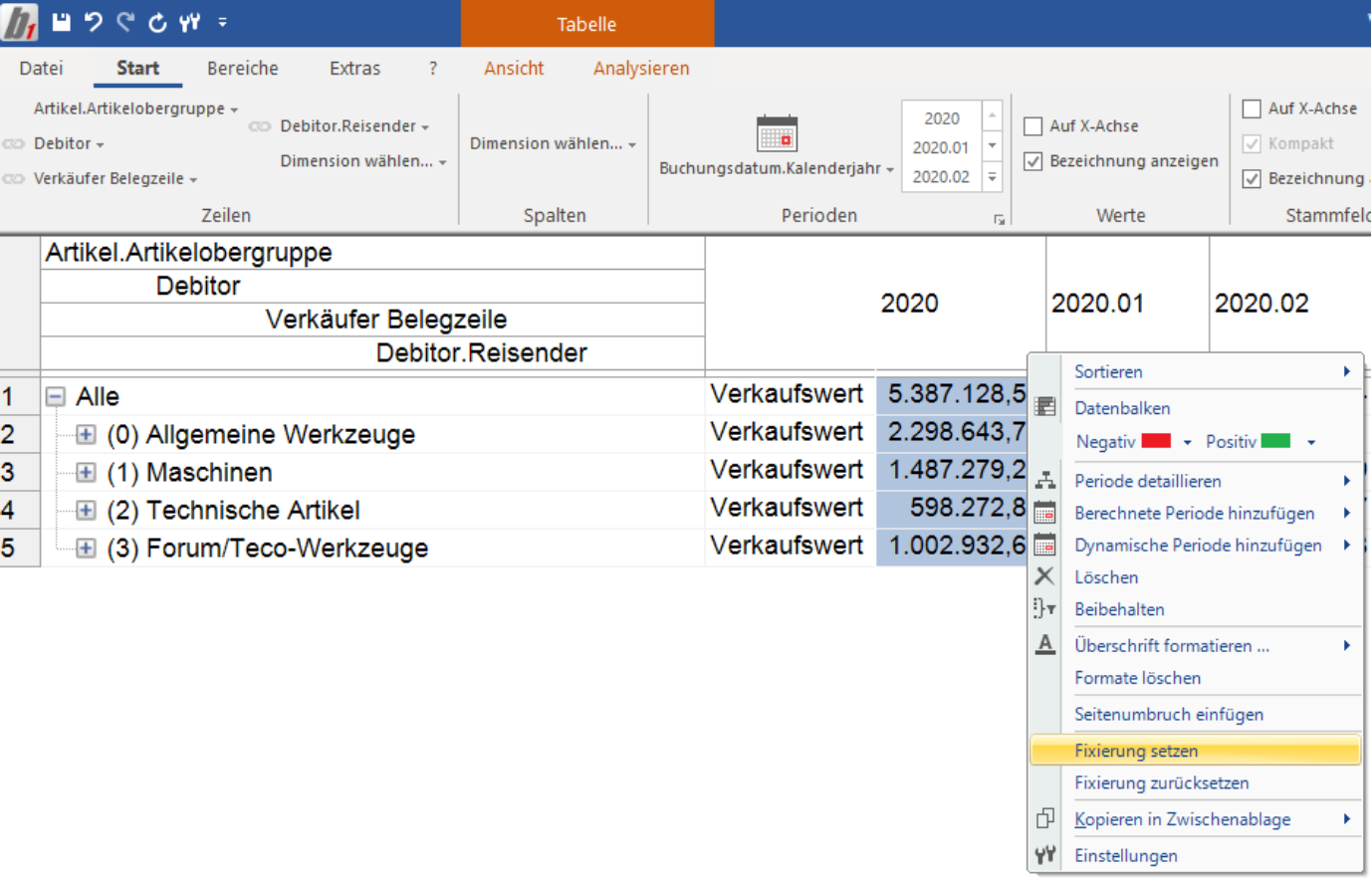
Task: Undo the last action
Action: [x=94, y=22]
